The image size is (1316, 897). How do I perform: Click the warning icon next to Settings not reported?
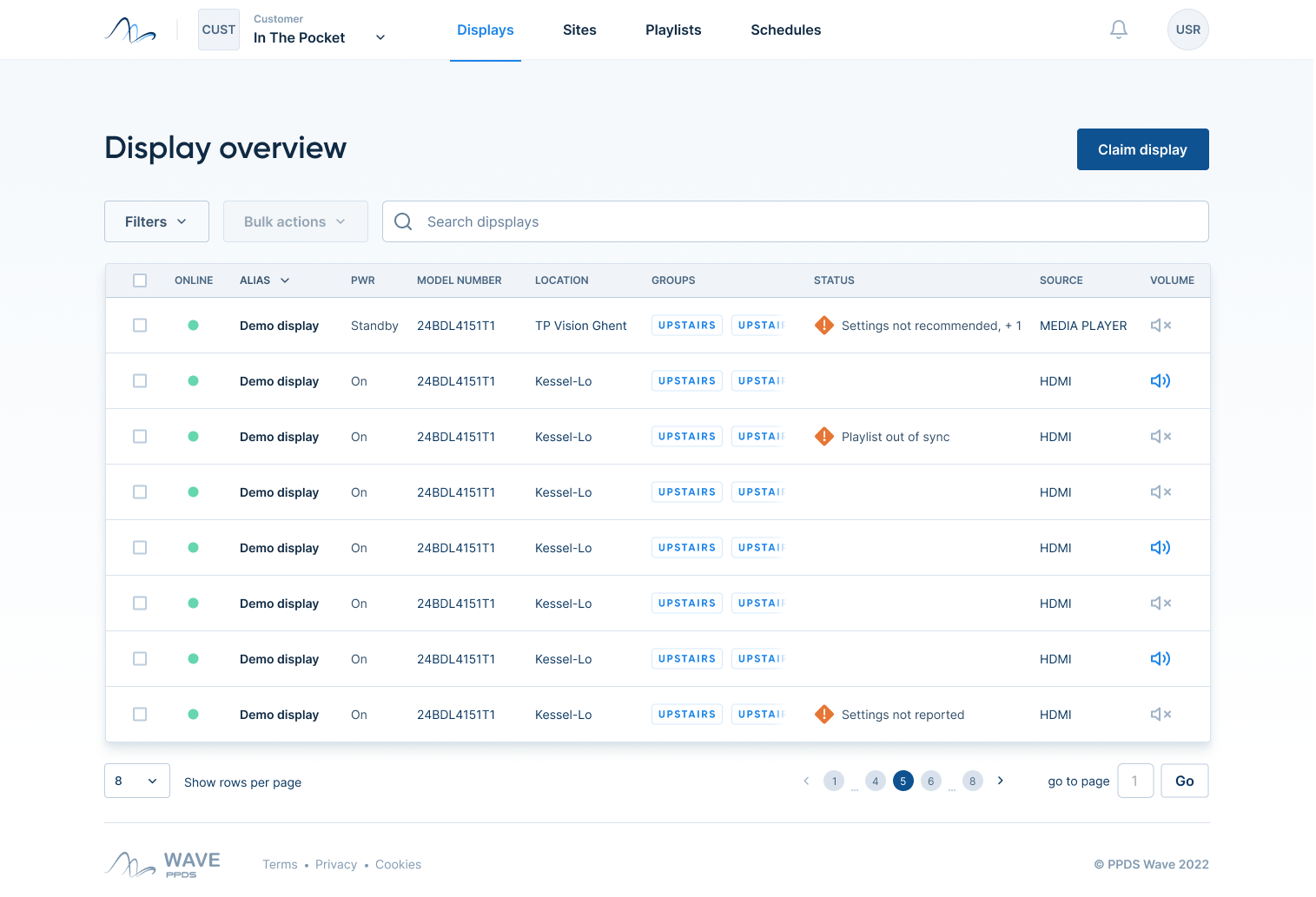[823, 714]
